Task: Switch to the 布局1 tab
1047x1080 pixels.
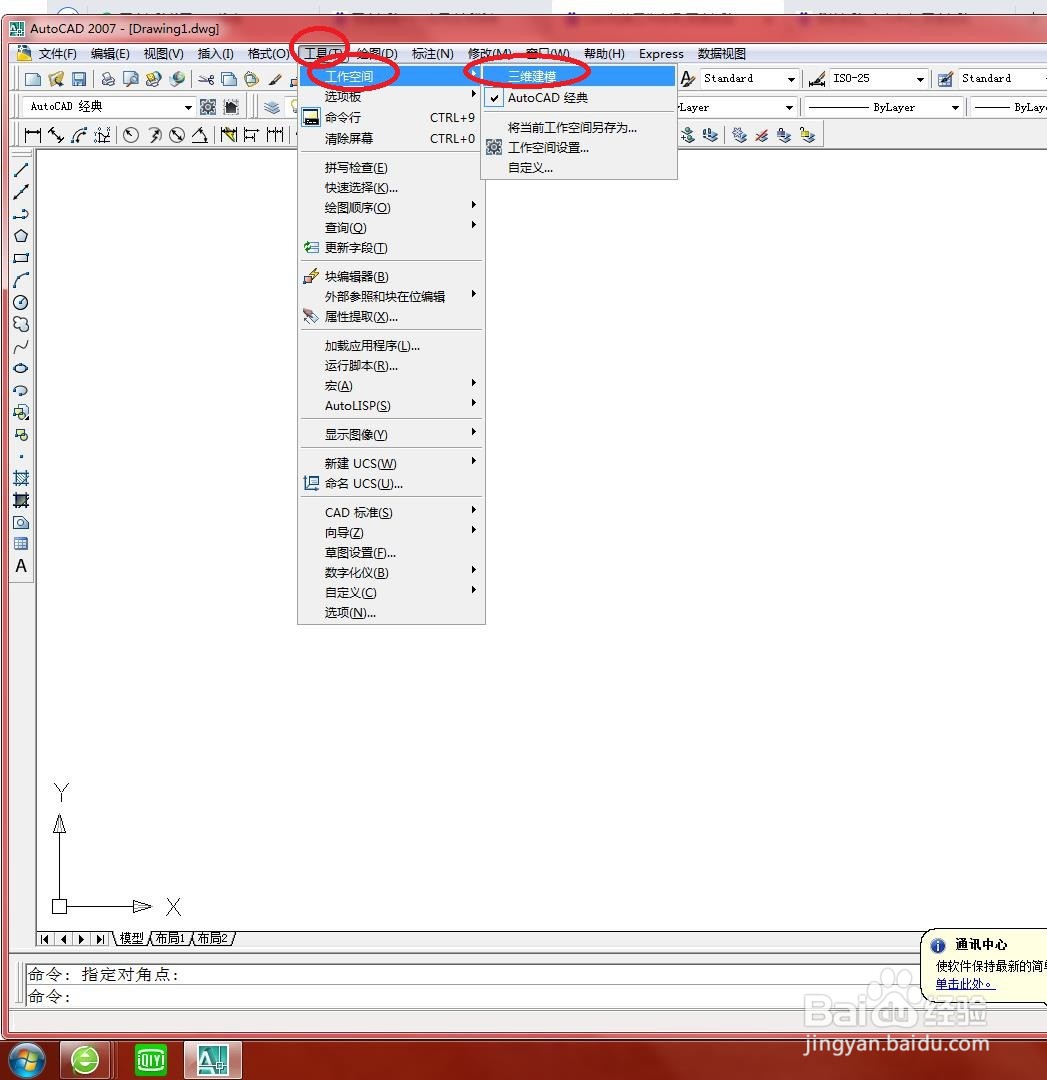Action: (x=169, y=938)
